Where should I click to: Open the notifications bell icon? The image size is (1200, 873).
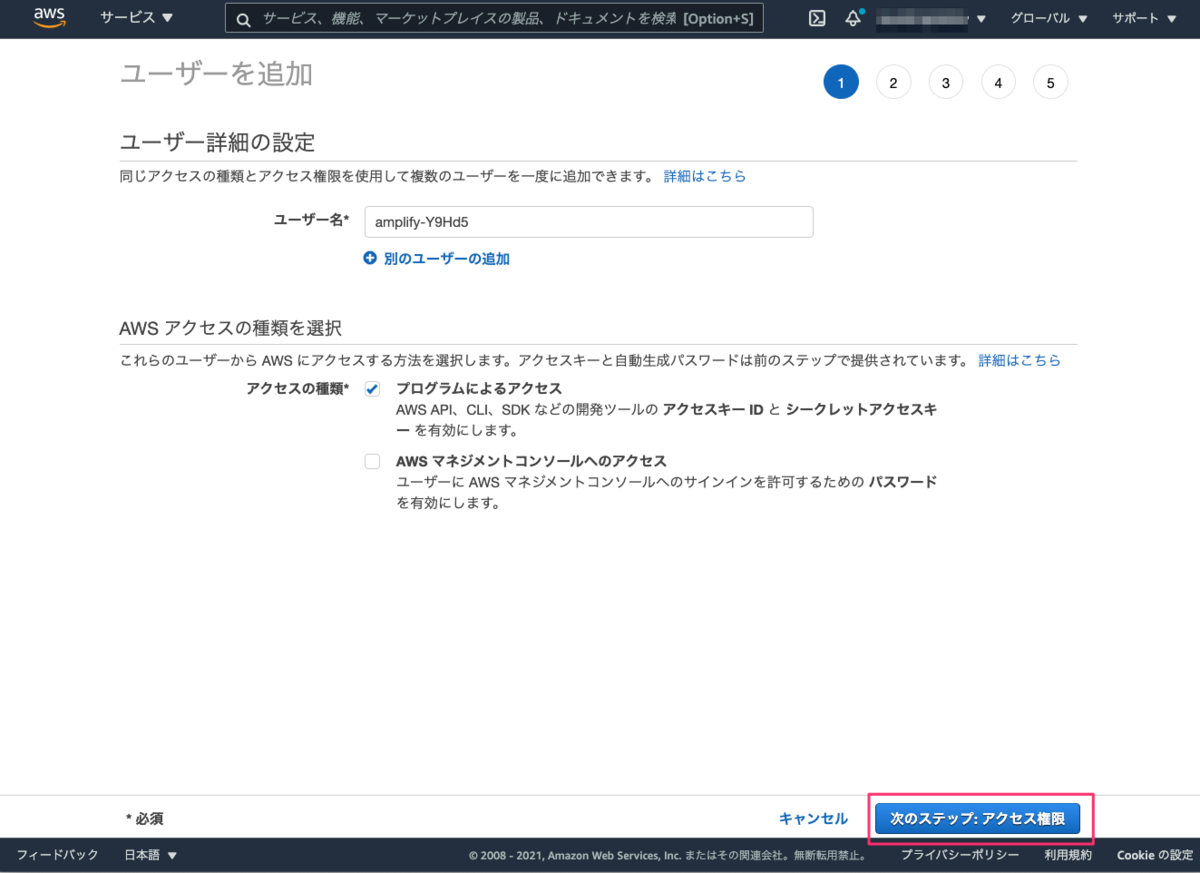[x=852, y=17]
